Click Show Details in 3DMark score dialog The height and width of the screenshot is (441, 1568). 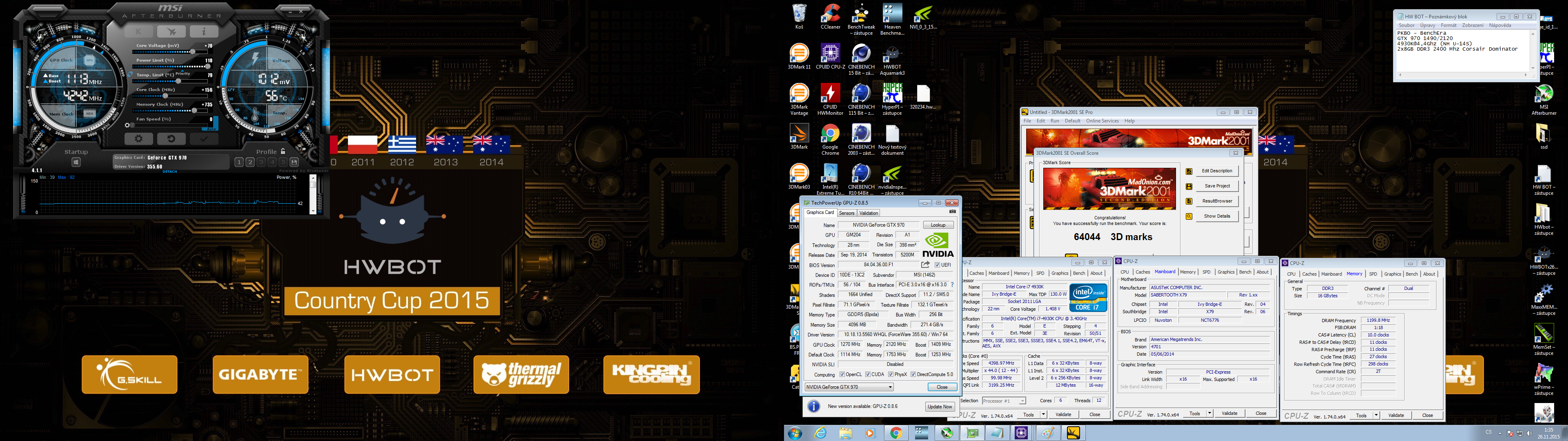1217,216
